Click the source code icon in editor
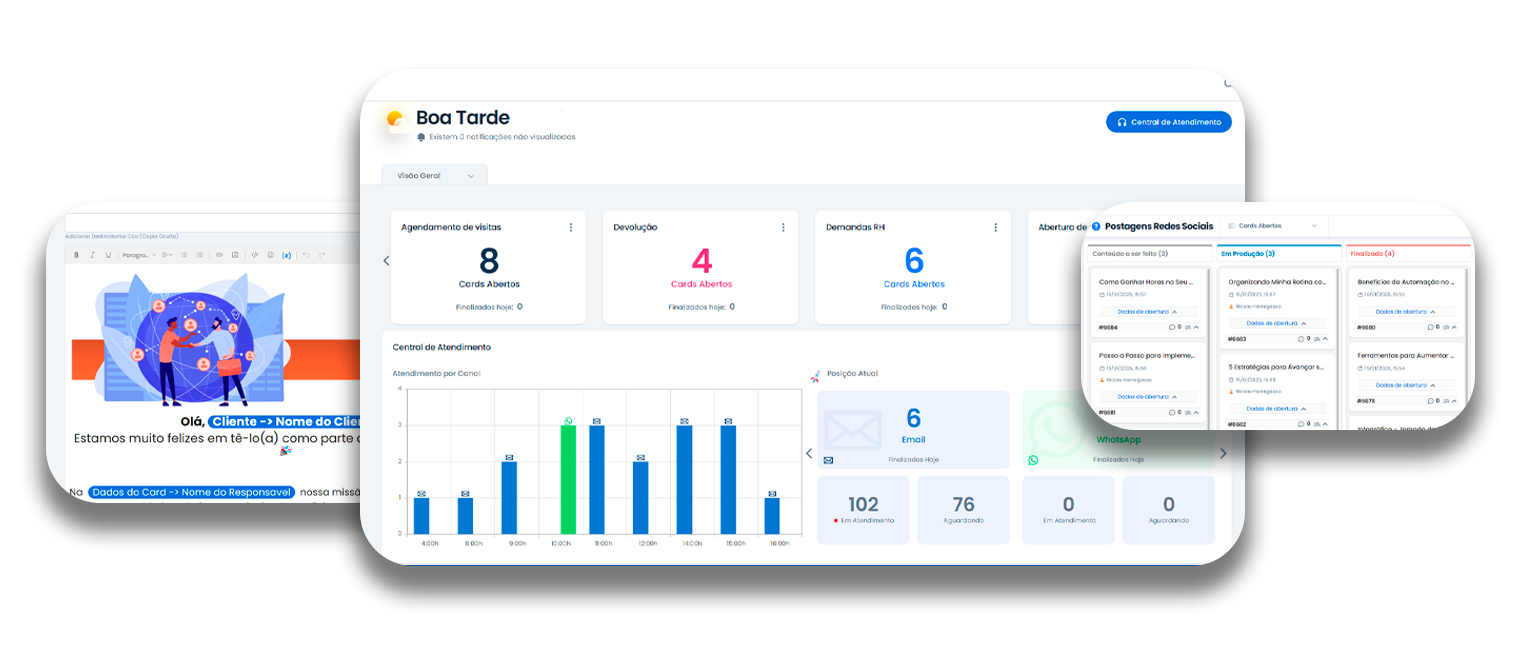 point(255,255)
